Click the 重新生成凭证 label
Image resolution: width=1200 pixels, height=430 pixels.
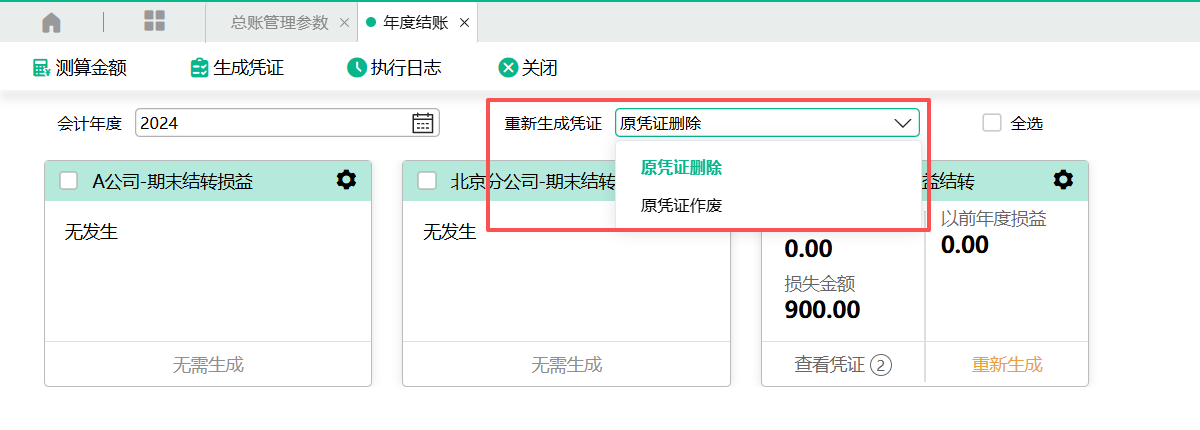point(553,124)
